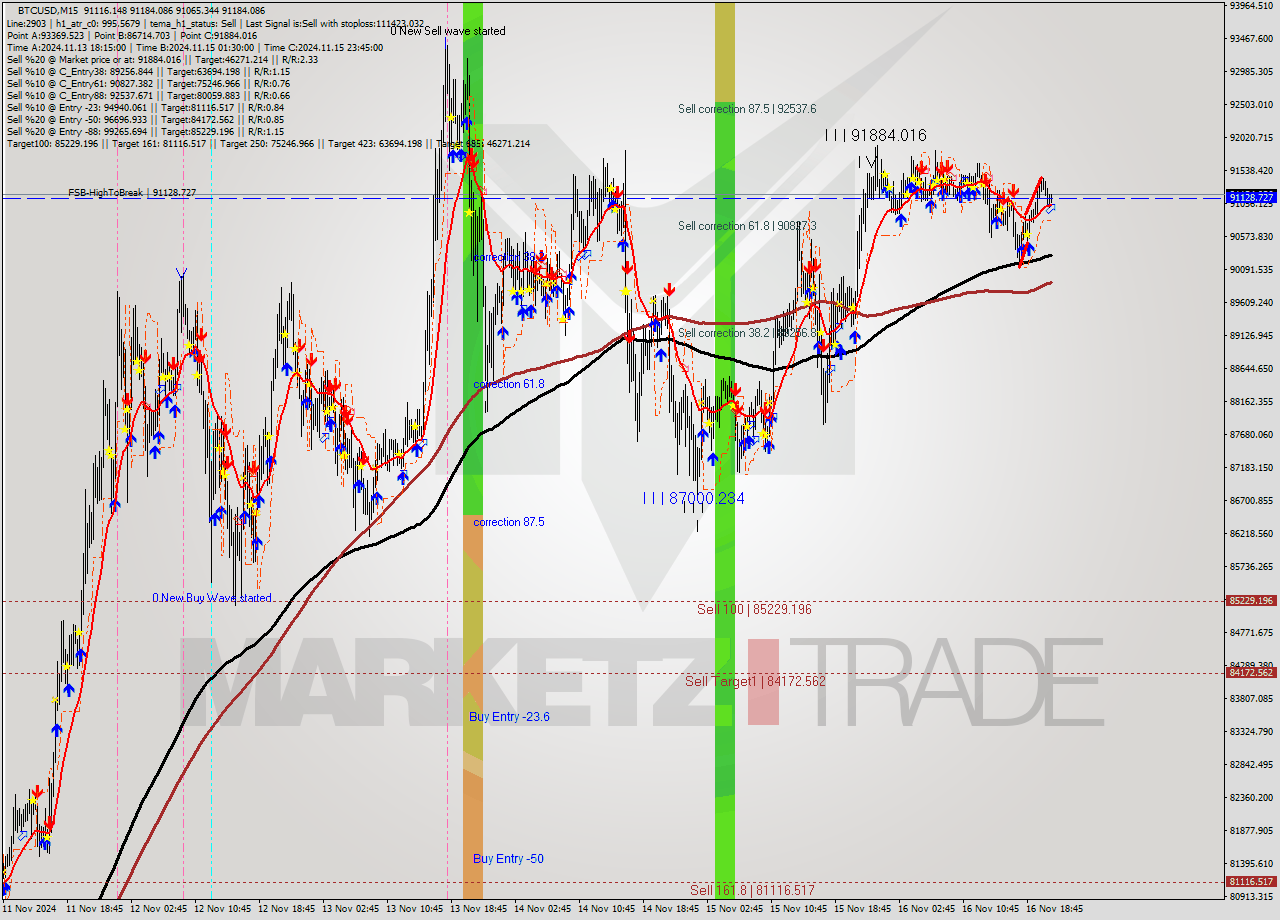Click blue 'correction 61.8' label
Screen dimensions: 1280x920
pos(509,384)
